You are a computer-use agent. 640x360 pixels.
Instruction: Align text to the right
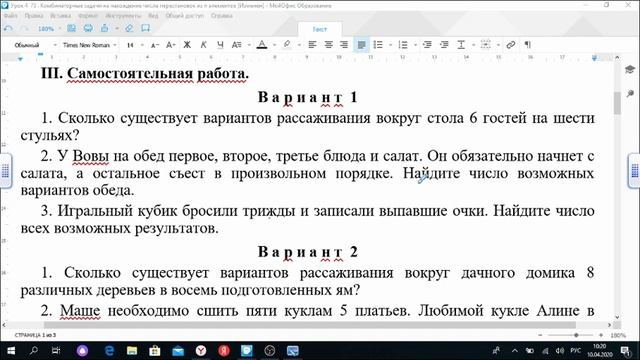(344, 45)
